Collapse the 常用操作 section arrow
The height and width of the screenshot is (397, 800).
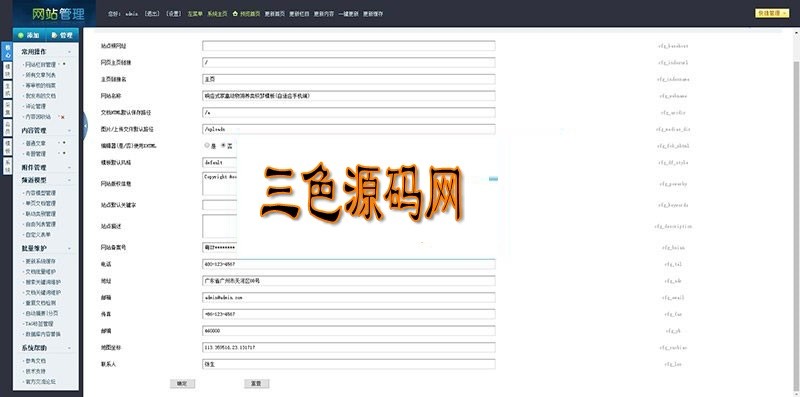(x=70, y=52)
